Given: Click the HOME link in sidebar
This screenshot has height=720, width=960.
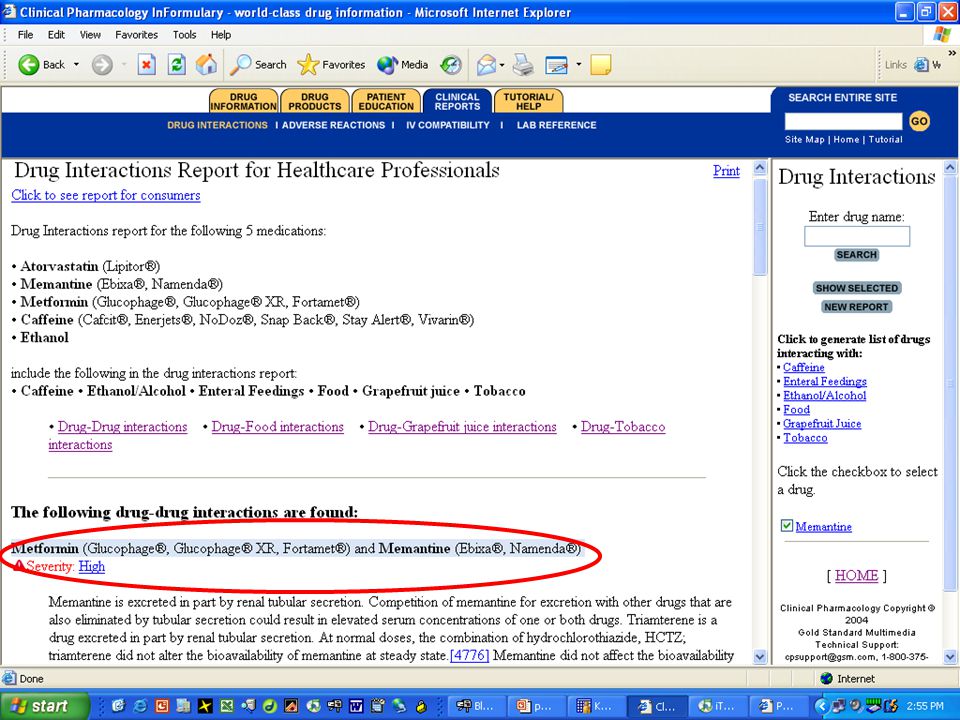Looking at the screenshot, I should 857,576.
